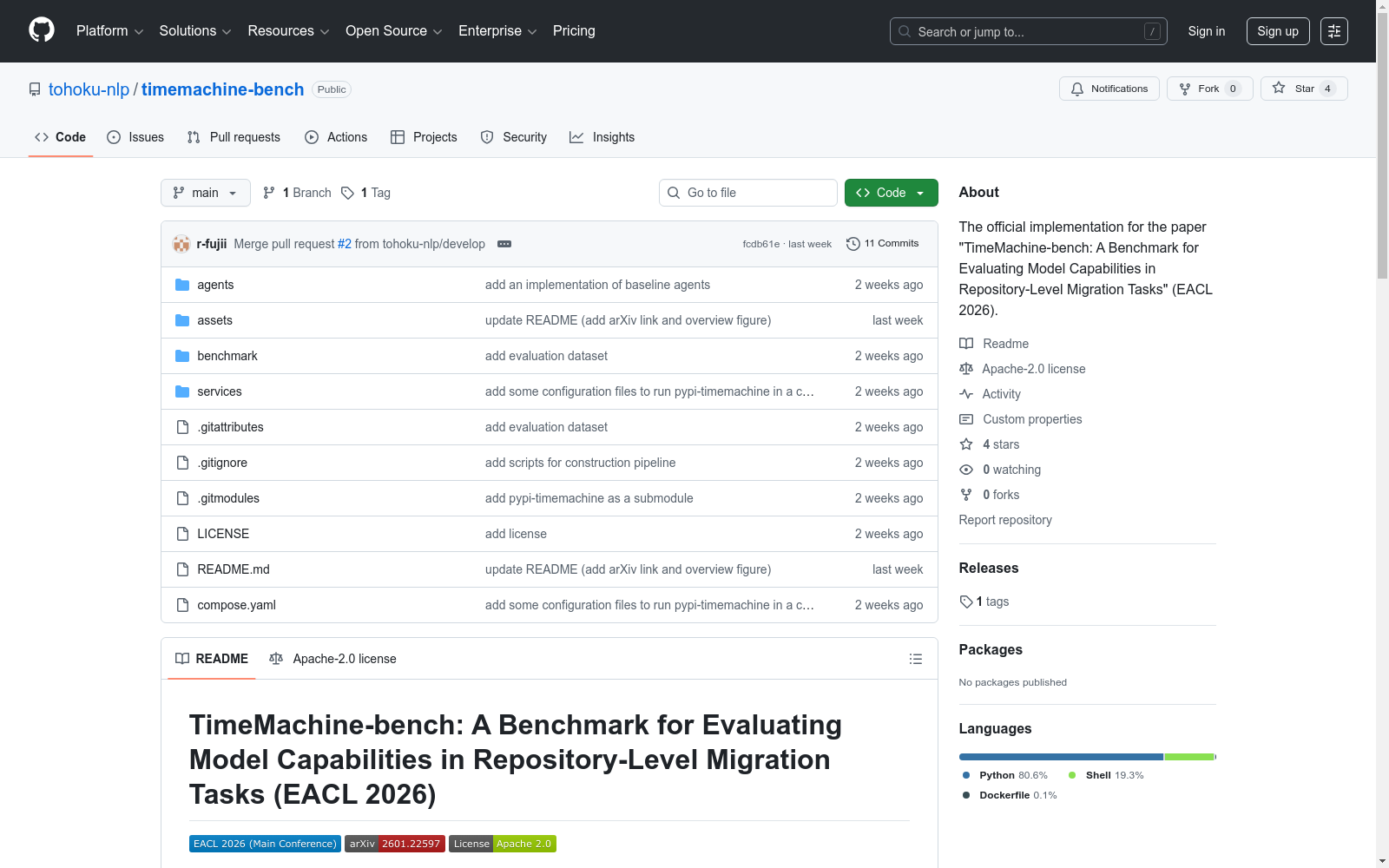View the 11 Commits history
1389x868 pixels.
883,244
